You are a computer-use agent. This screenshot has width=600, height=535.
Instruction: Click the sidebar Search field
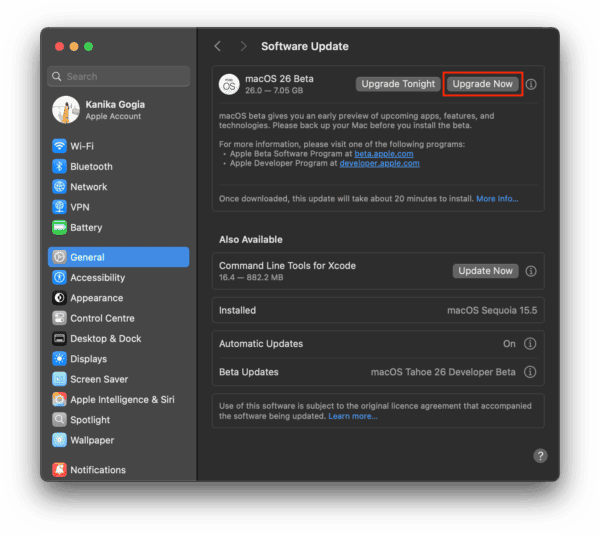tap(118, 76)
